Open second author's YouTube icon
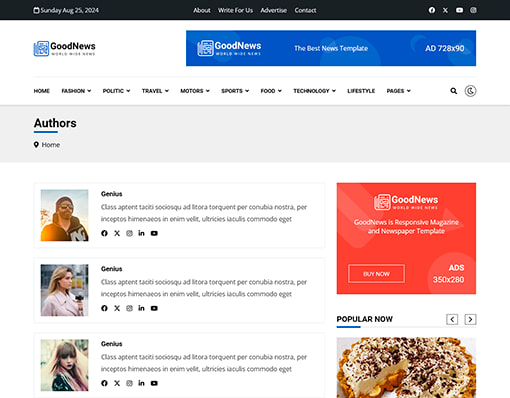The height and width of the screenshot is (398, 510). coord(154,308)
